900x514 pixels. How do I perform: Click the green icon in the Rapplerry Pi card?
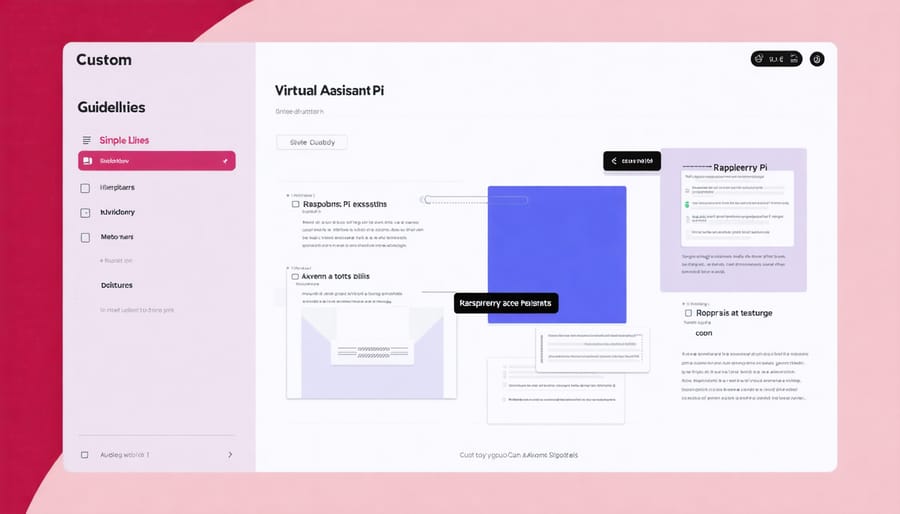click(686, 204)
